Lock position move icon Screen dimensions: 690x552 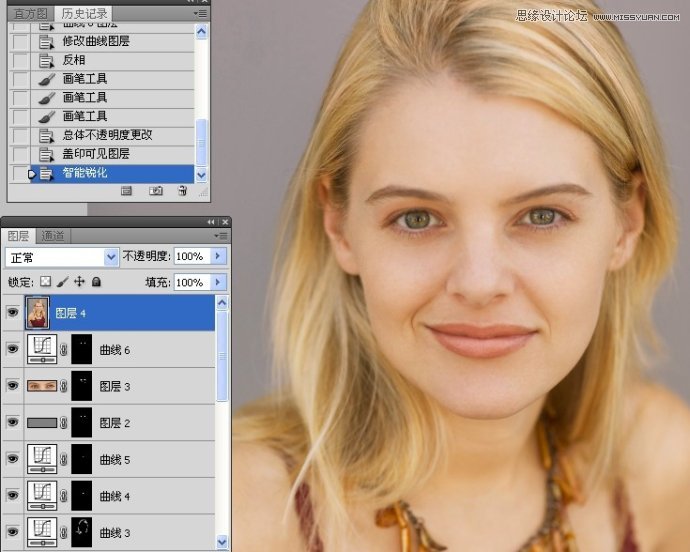click(x=79, y=281)
